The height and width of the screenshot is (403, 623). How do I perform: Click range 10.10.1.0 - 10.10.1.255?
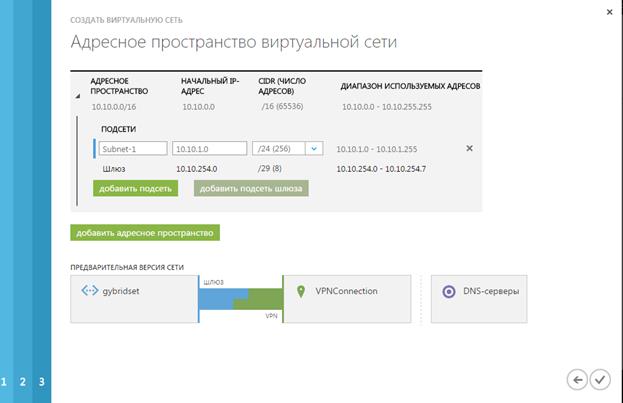[377, 149]
